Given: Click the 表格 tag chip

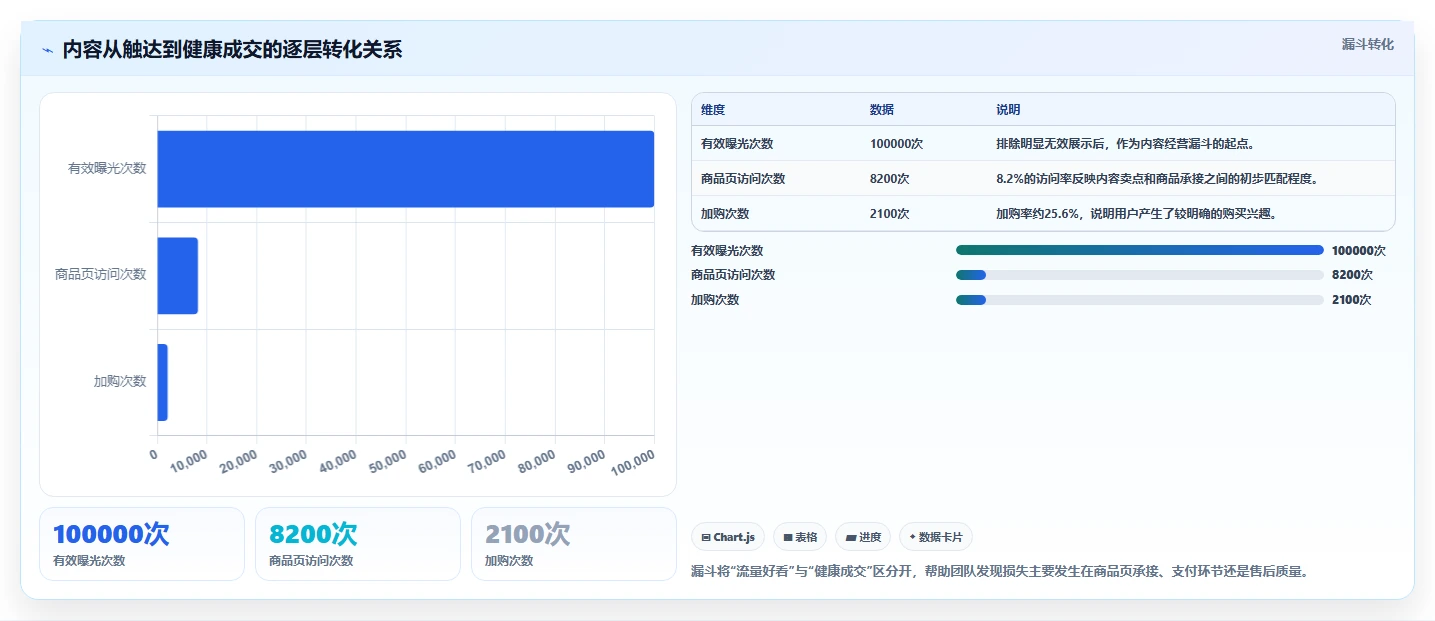Looking at the screenshot, I should [x=800, y=537].
